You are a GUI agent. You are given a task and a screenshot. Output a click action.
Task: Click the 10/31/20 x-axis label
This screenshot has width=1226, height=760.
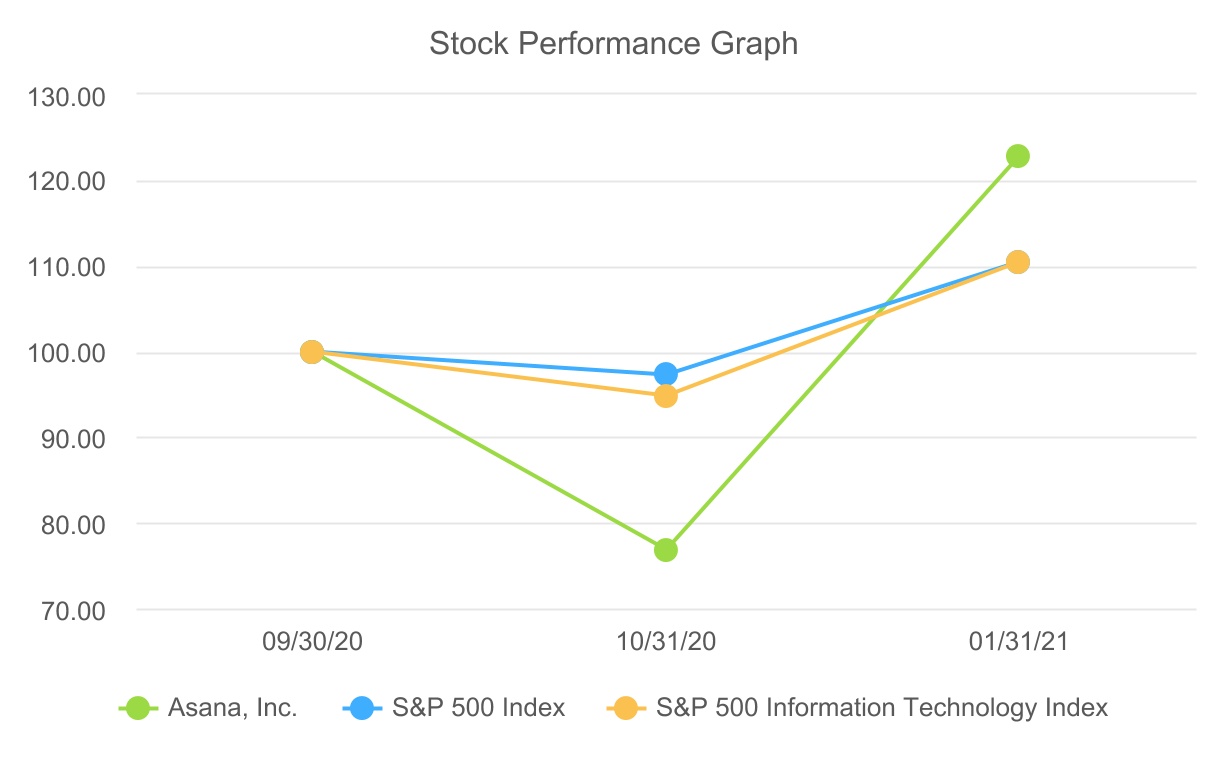[666, 642]
